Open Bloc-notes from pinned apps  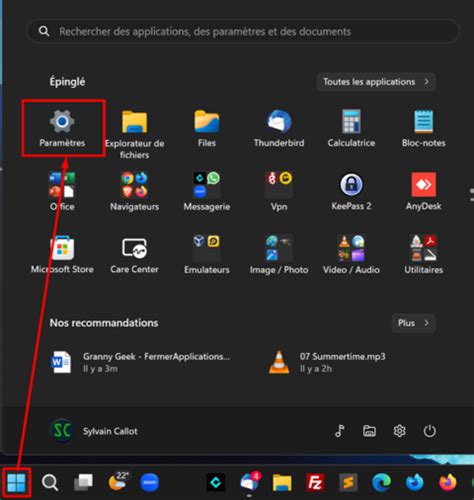[x=423, y=128]
